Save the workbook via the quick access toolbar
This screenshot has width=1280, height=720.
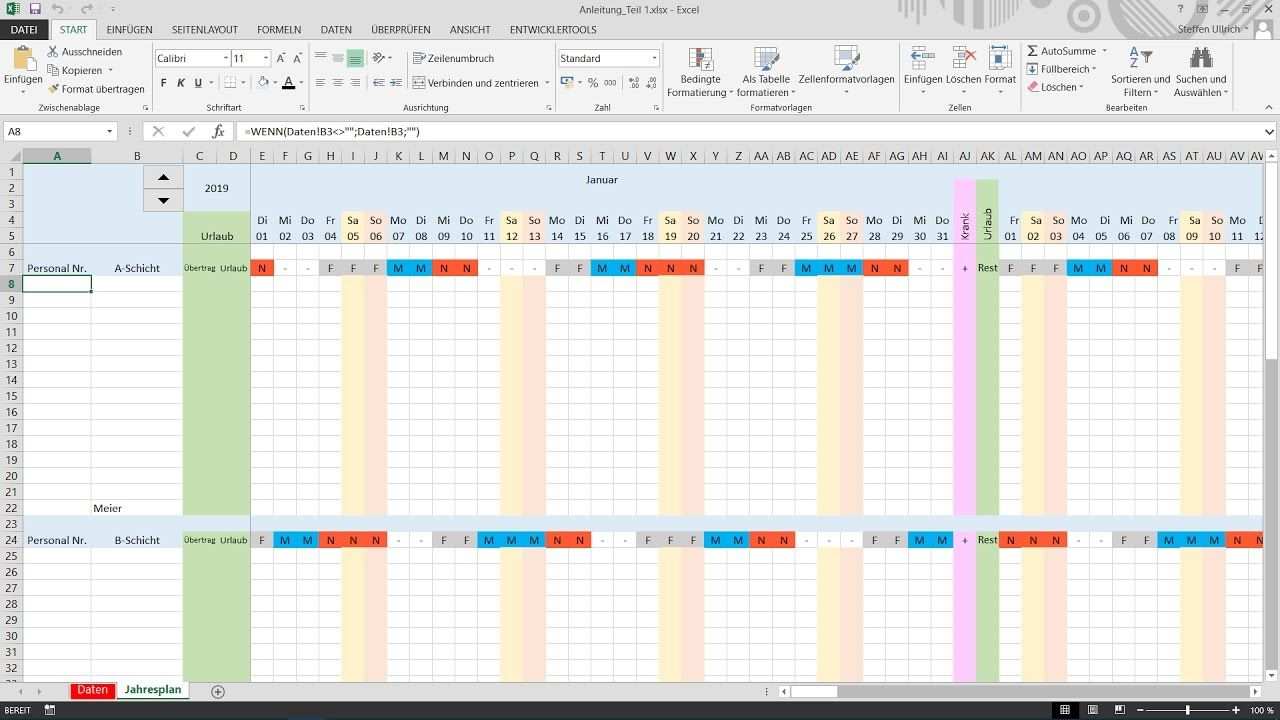(x=35, y=9)
